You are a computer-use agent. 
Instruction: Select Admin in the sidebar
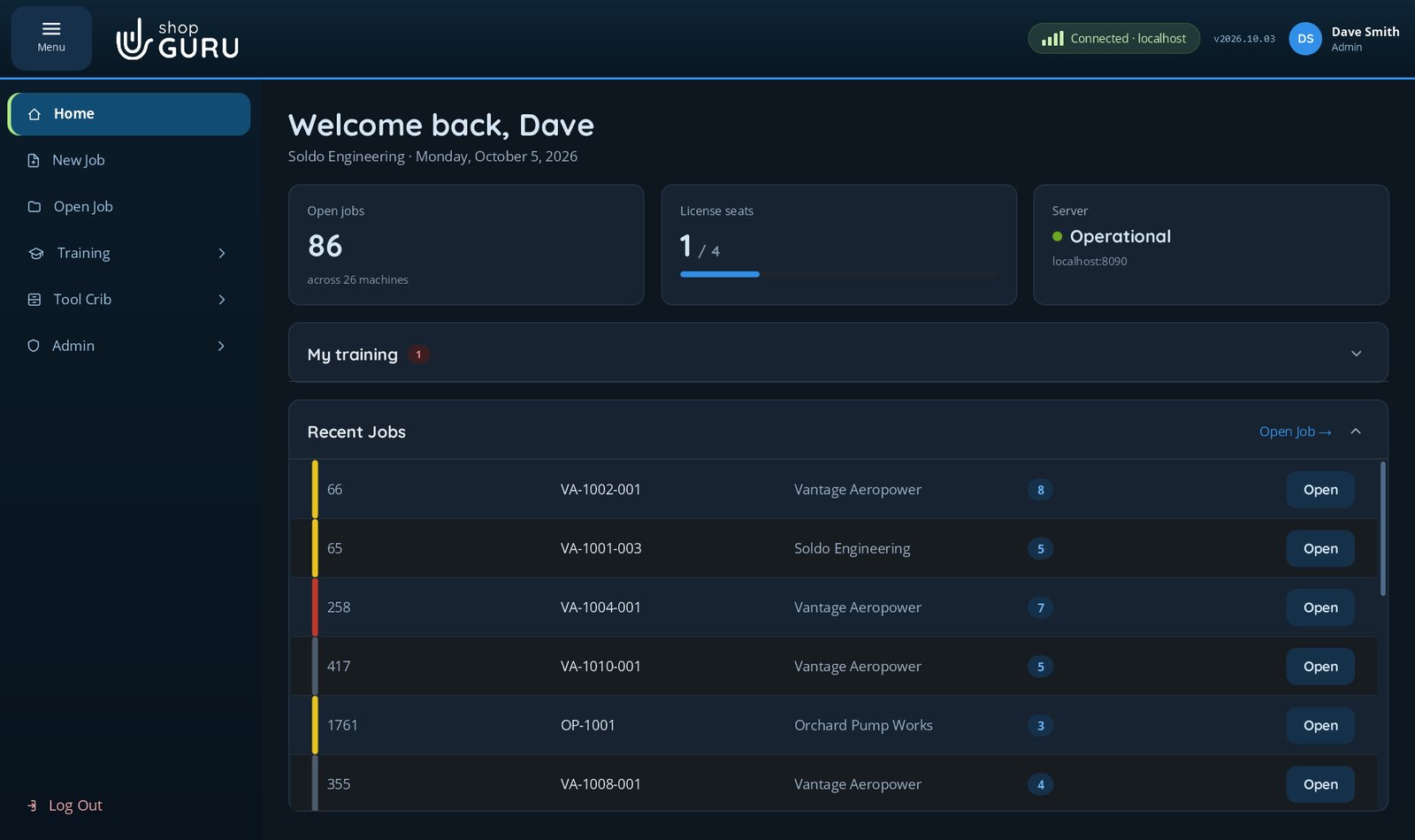129,346
